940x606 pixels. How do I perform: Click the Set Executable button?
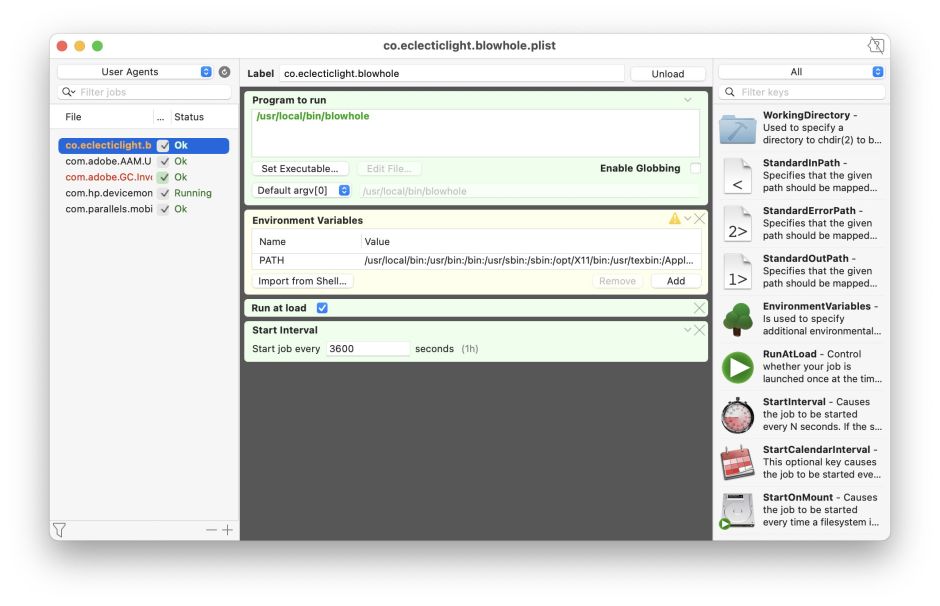(x=299, y=169)
